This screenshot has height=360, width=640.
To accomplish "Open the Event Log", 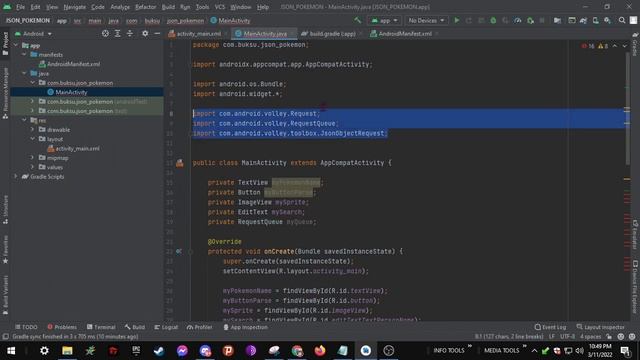I will click(550, 327).
